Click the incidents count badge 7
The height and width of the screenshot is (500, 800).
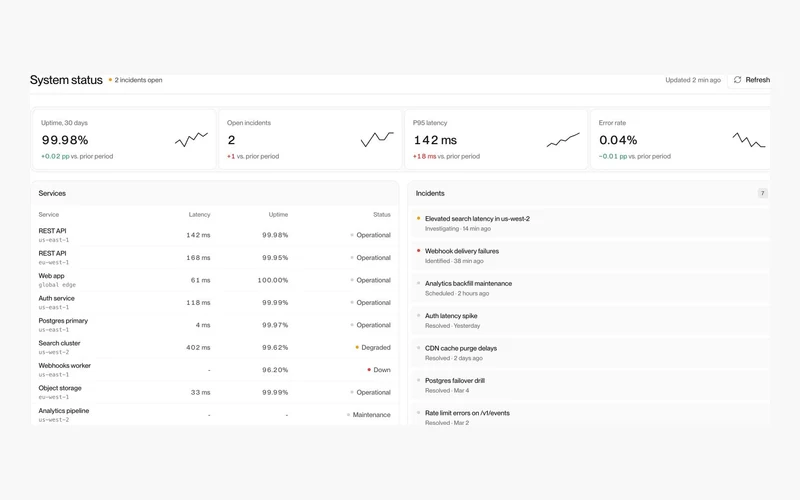coord(762,193)
